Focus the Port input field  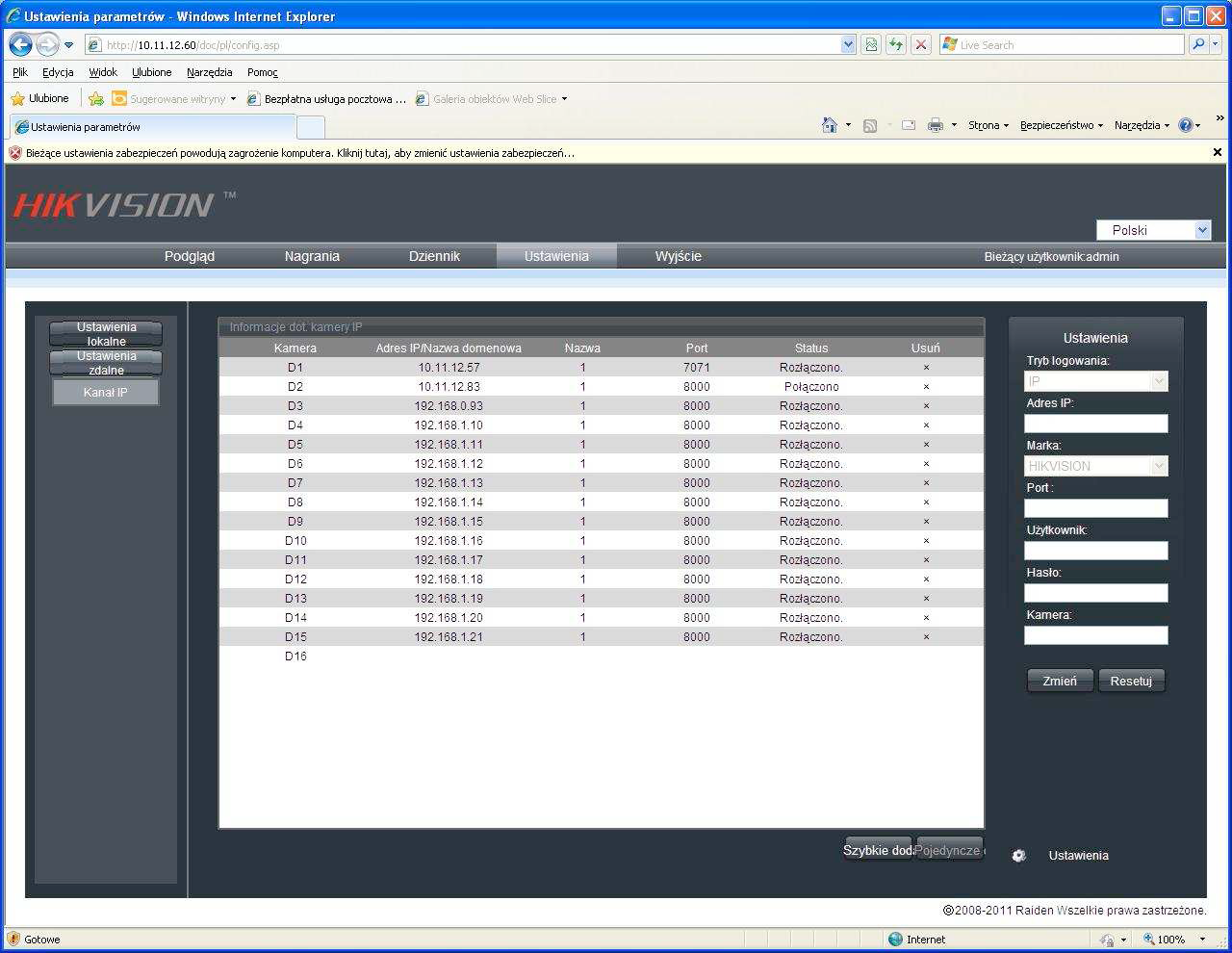pos(1095,508)
